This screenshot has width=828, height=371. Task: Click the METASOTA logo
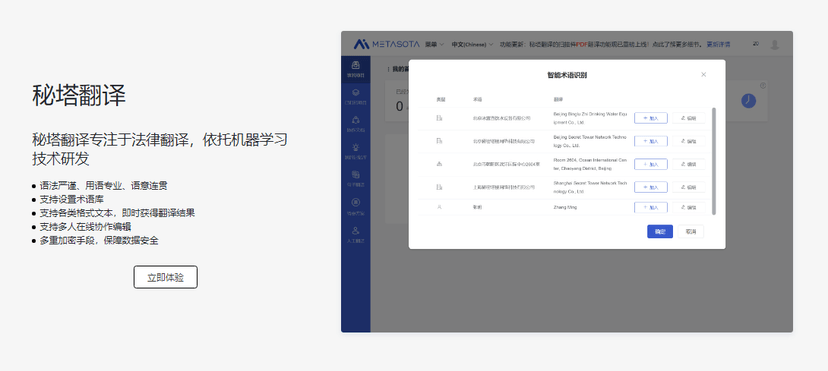(x=387, y=44)
